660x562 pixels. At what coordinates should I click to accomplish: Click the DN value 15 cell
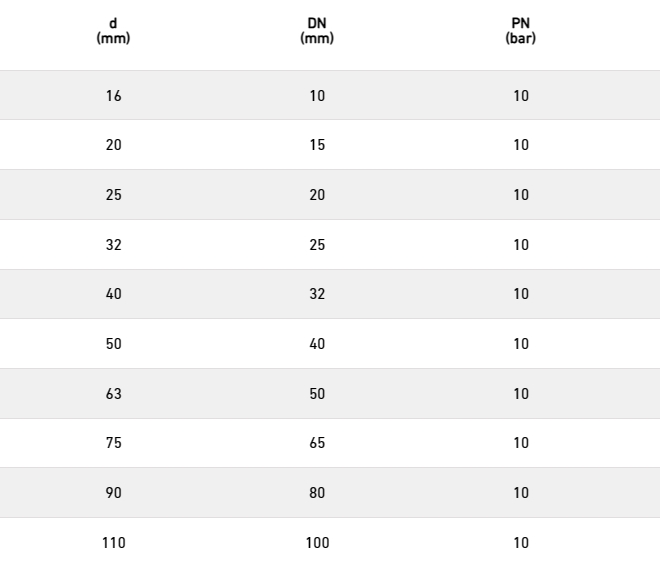point(317,145)
